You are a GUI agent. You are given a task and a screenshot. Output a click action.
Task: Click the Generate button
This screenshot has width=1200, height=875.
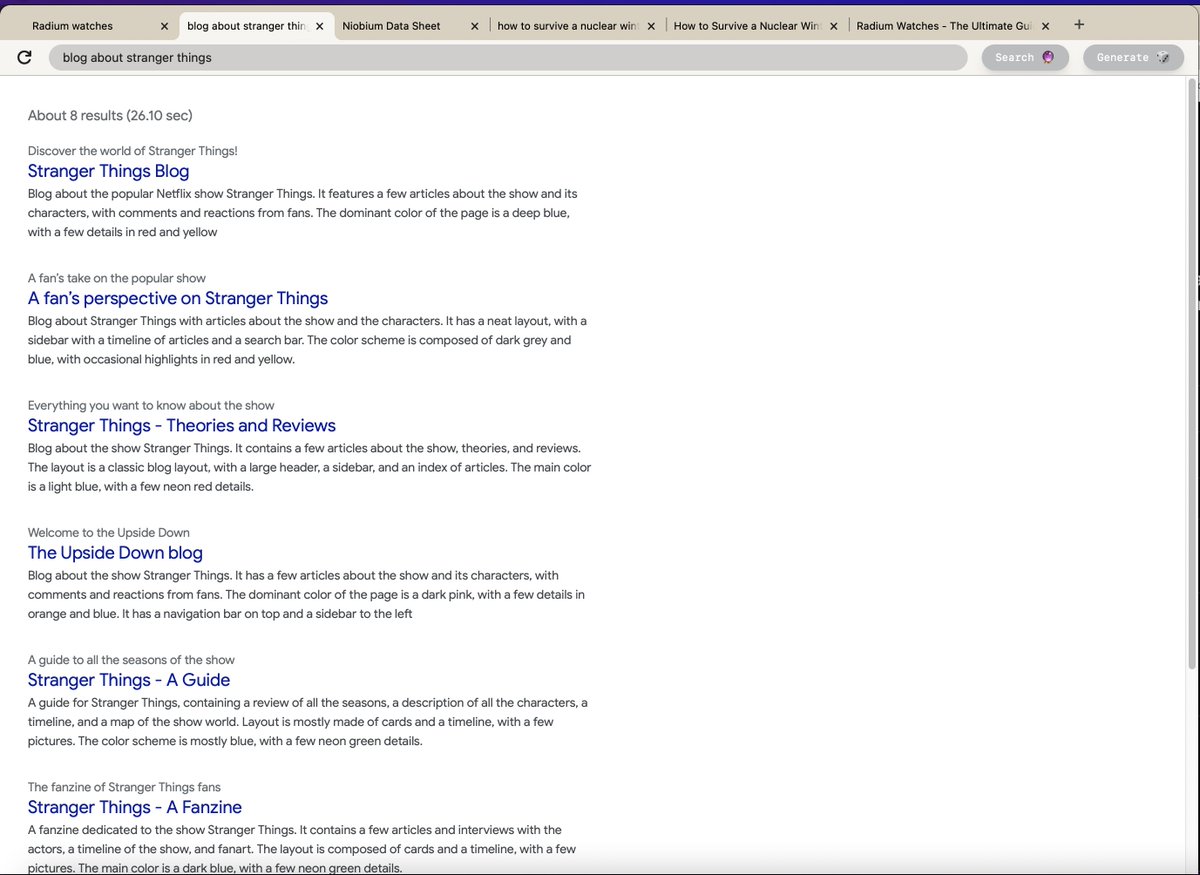[1133, 58]
